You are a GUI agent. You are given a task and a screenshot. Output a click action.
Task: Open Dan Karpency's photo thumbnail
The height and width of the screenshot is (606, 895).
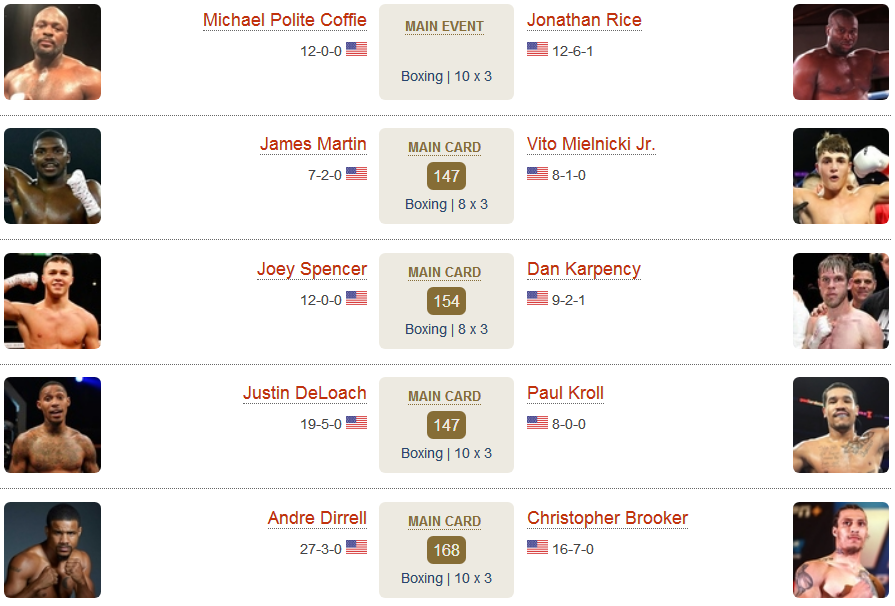coord(841,301)
